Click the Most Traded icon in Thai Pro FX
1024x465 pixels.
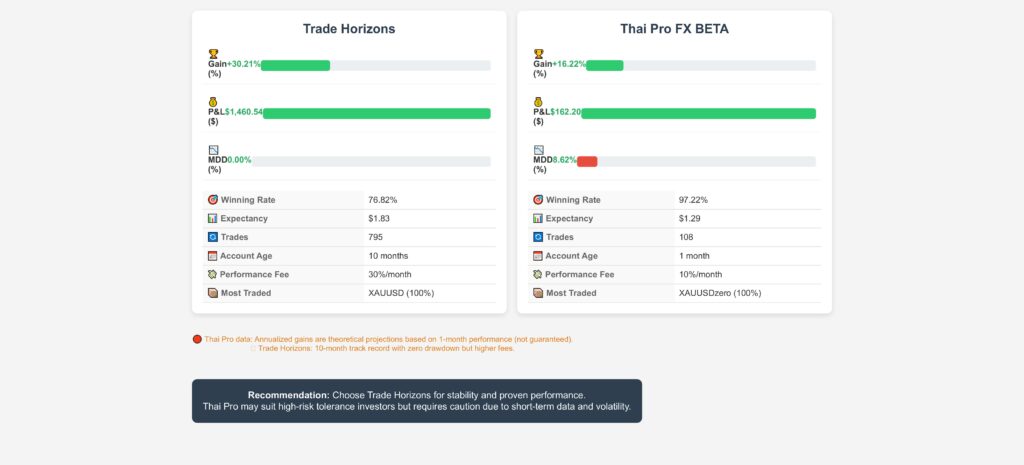[538, 293]
